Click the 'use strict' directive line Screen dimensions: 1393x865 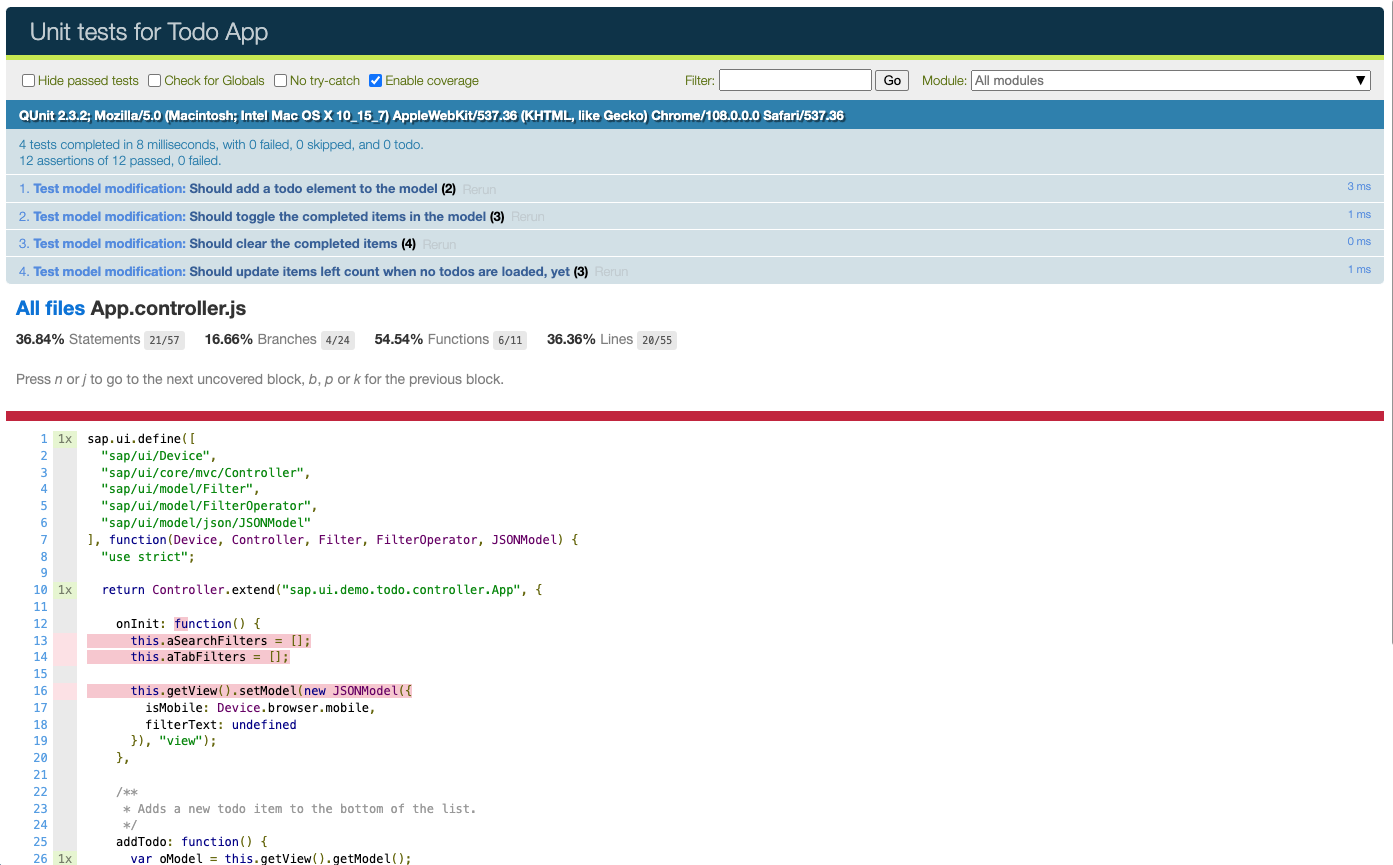tap(148, 557)
